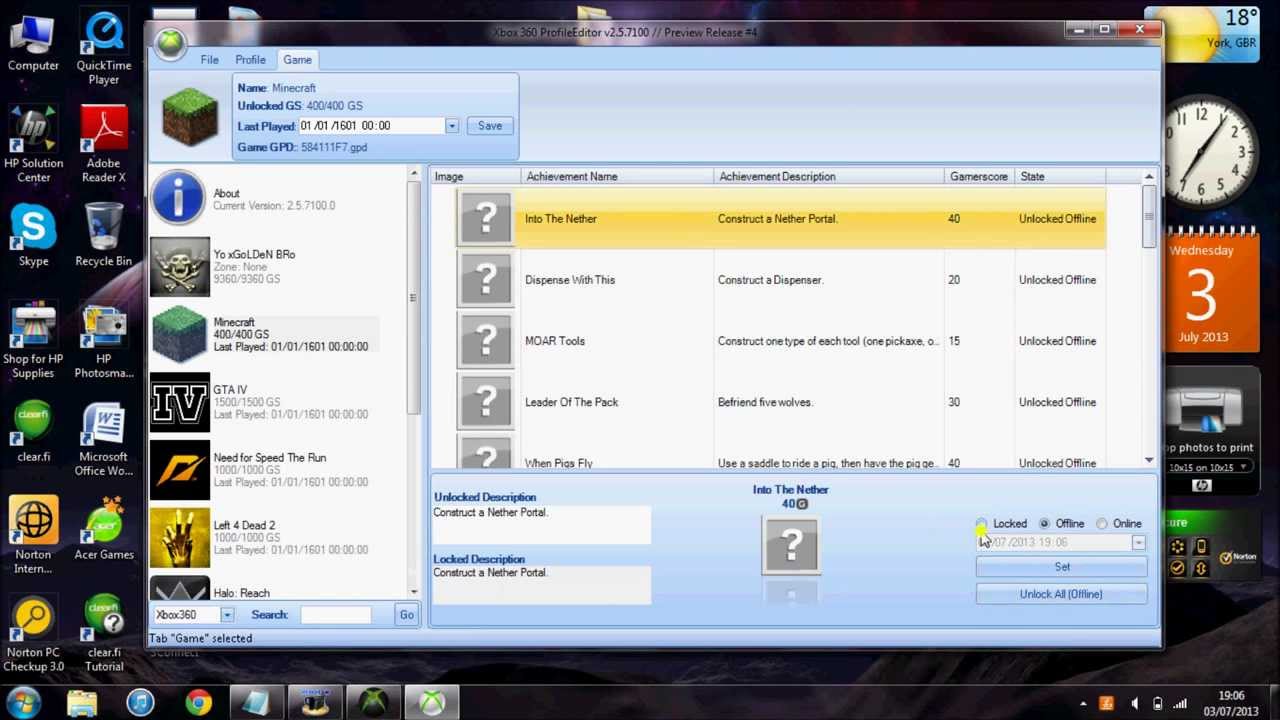Select the Minecraft game icon in sidebar list
The height and width of the screenshot is (720, 1280).
click(x=180, y=334)
